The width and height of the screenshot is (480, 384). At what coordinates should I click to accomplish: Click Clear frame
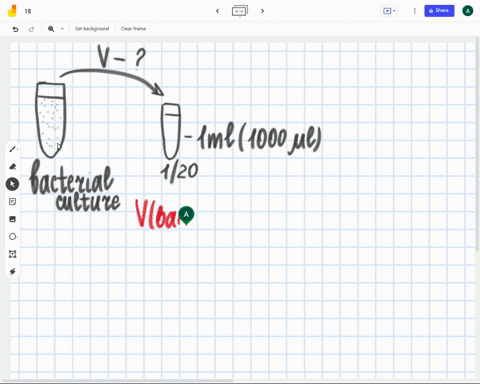point(133,29)
